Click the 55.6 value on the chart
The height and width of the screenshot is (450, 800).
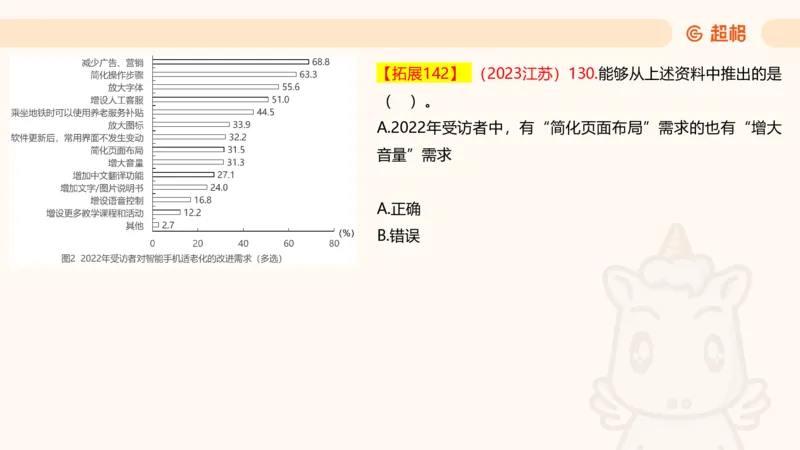coord(291,87)
